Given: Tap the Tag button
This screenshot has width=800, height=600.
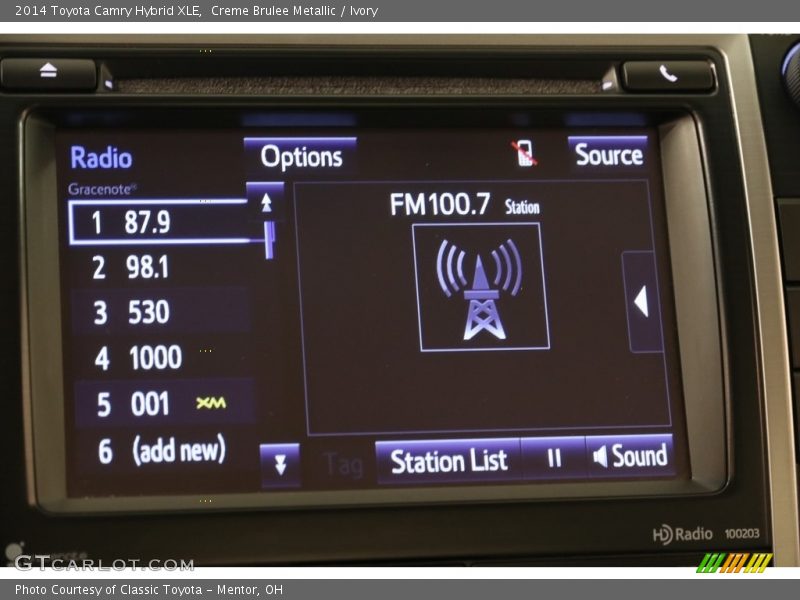Looking at the screenshot, I should pos(342,464).
